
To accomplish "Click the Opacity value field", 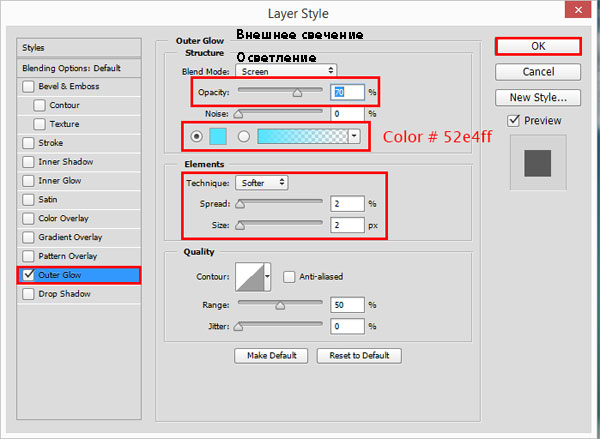I will pyautogui.click(x=347, y=92).
